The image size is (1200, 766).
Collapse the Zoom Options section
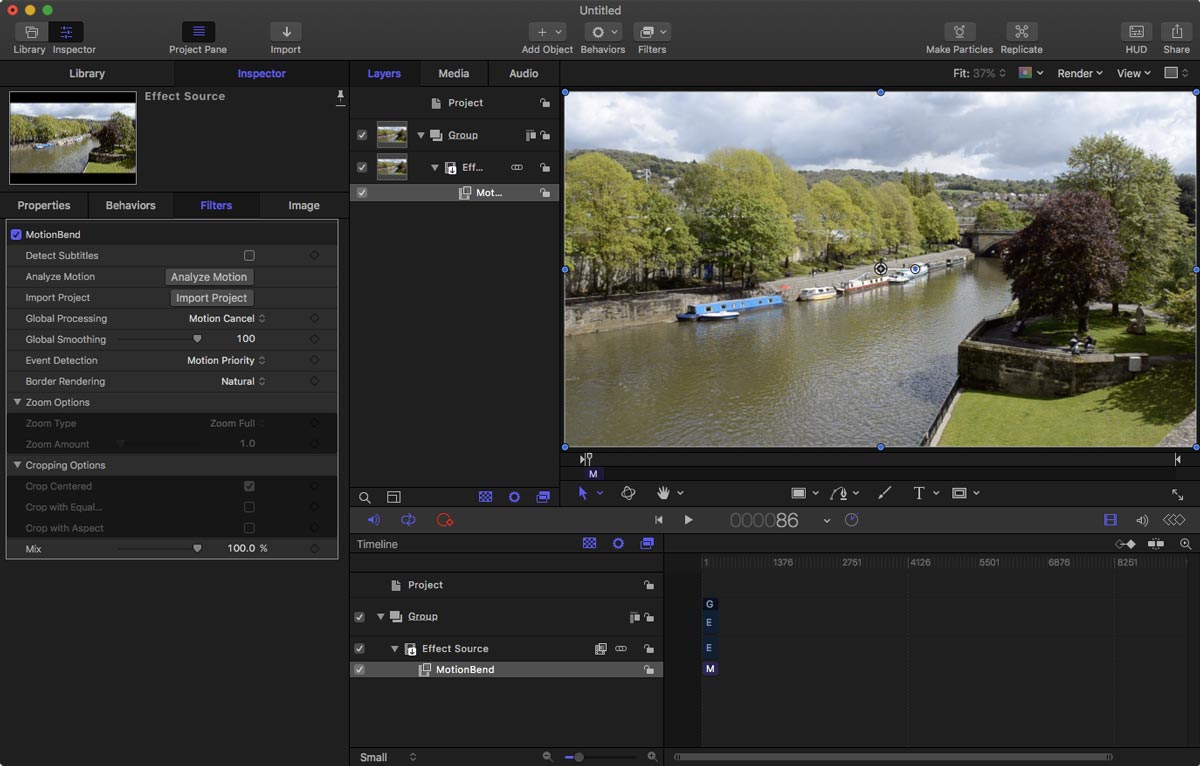tap(17, 403)
